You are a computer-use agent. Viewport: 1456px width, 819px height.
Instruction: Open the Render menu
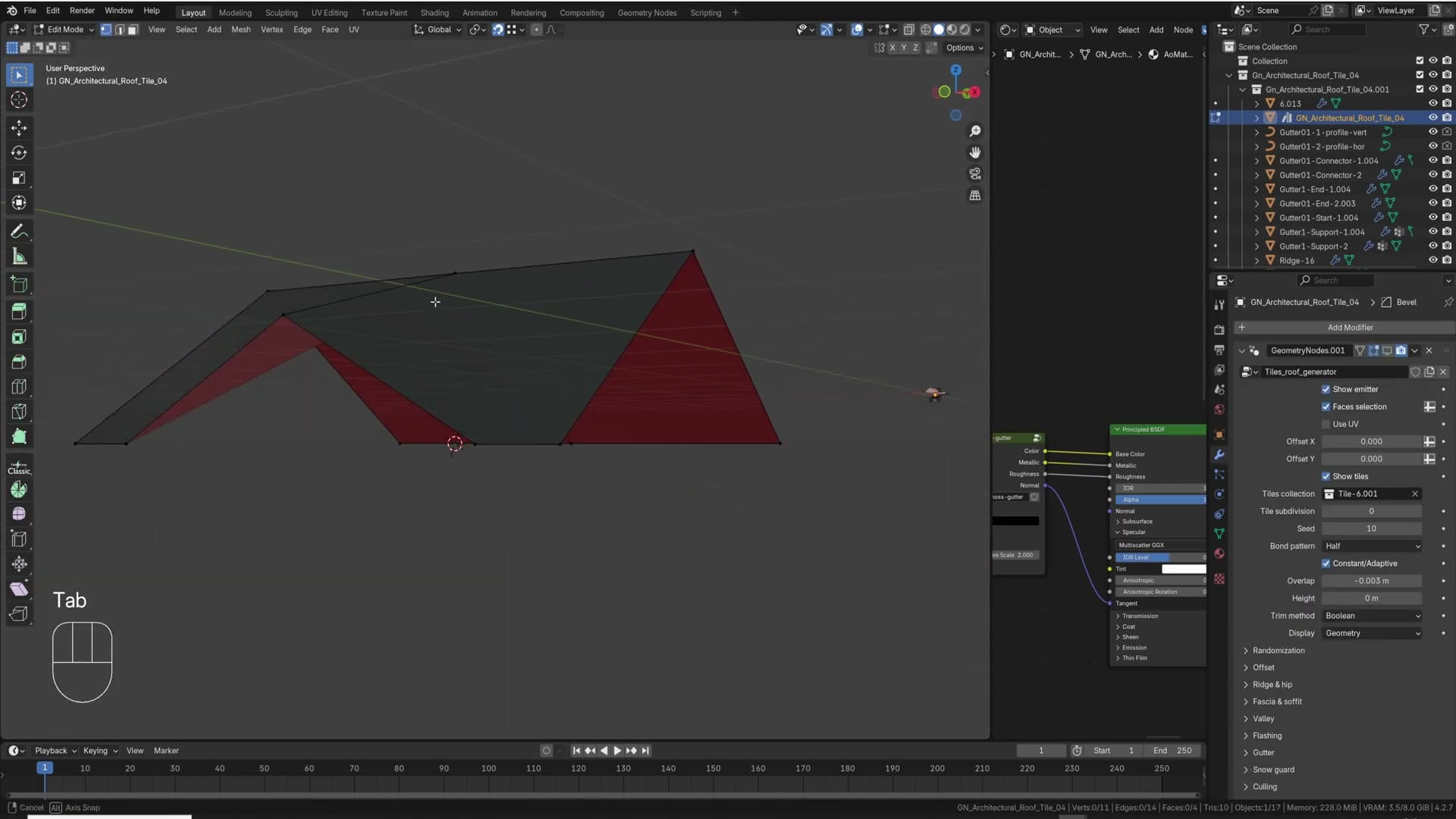tap(82, 11)
